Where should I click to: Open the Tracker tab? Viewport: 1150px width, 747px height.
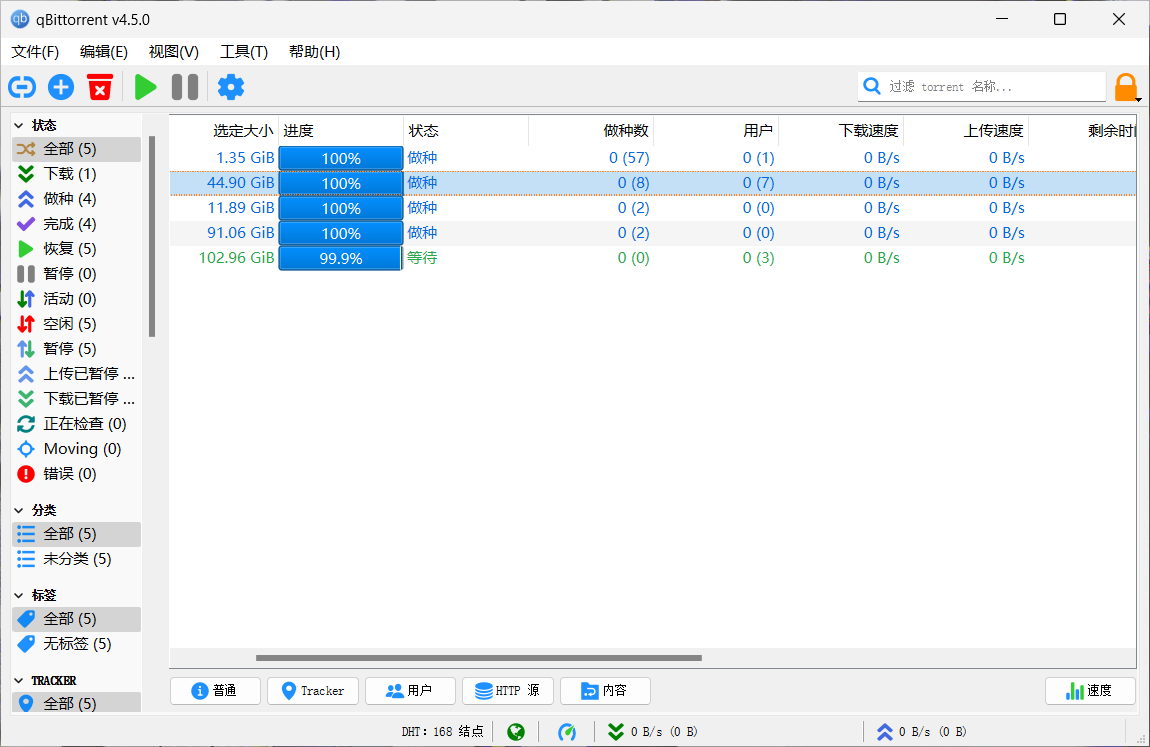(313, 691)
